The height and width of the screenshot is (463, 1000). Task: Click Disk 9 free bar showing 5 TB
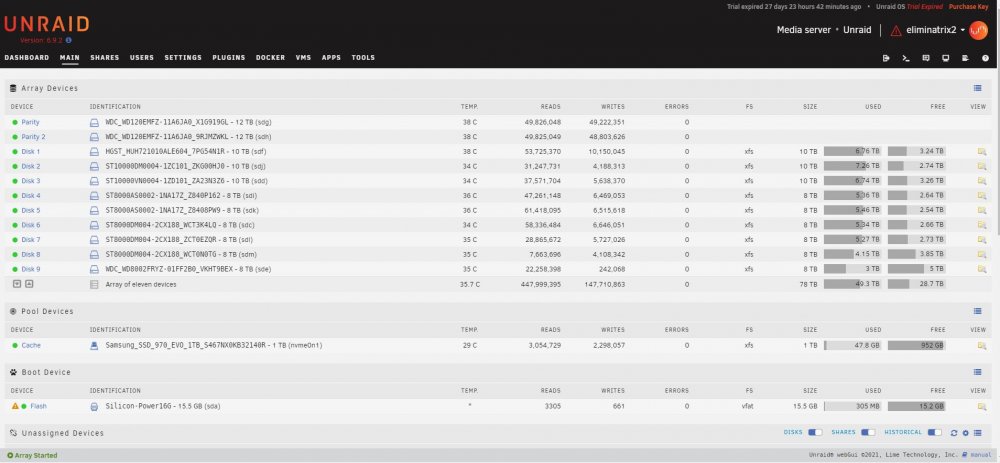(x=916, y=269)
